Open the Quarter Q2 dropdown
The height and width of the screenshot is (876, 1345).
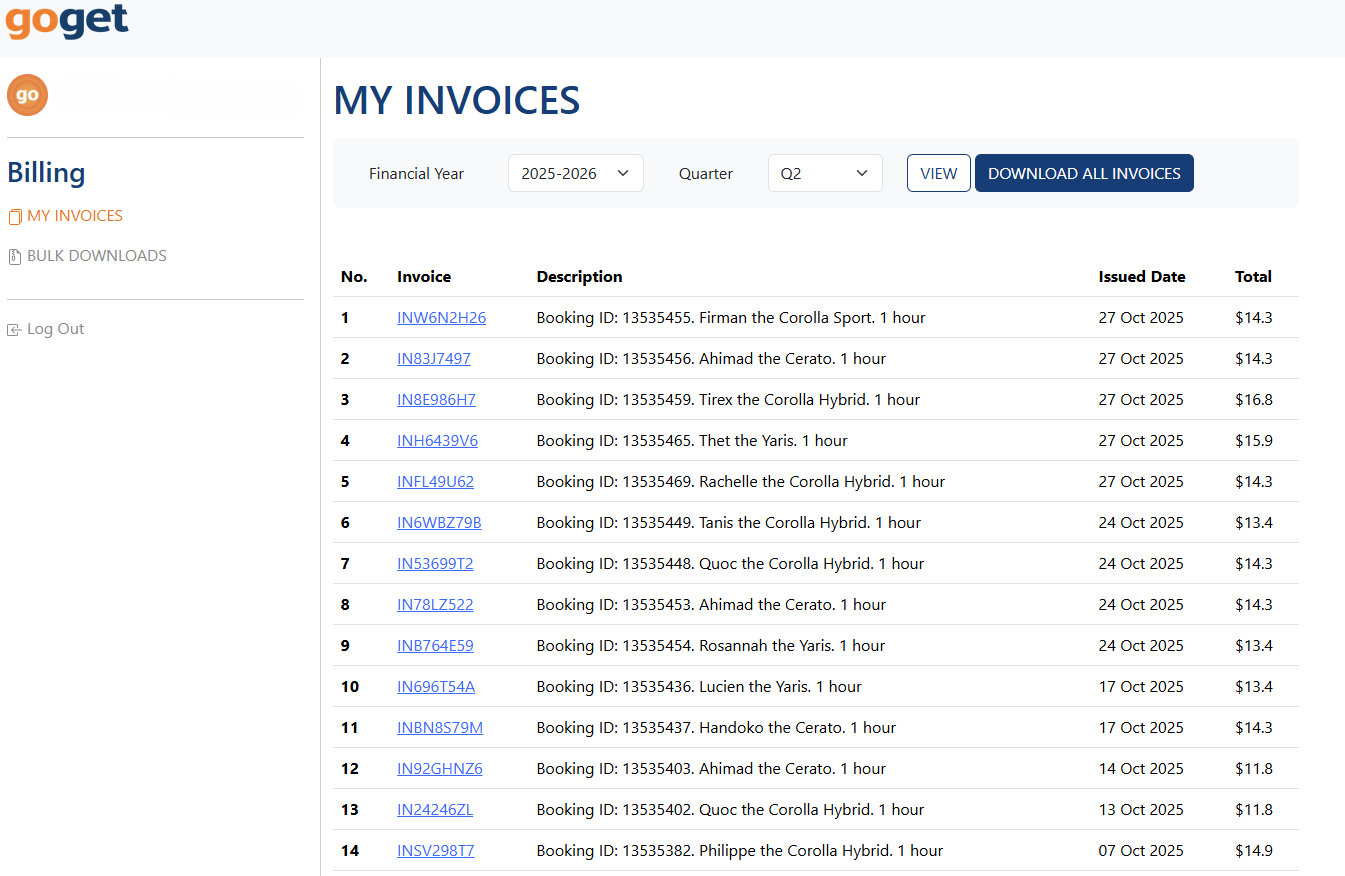[824, 173]
